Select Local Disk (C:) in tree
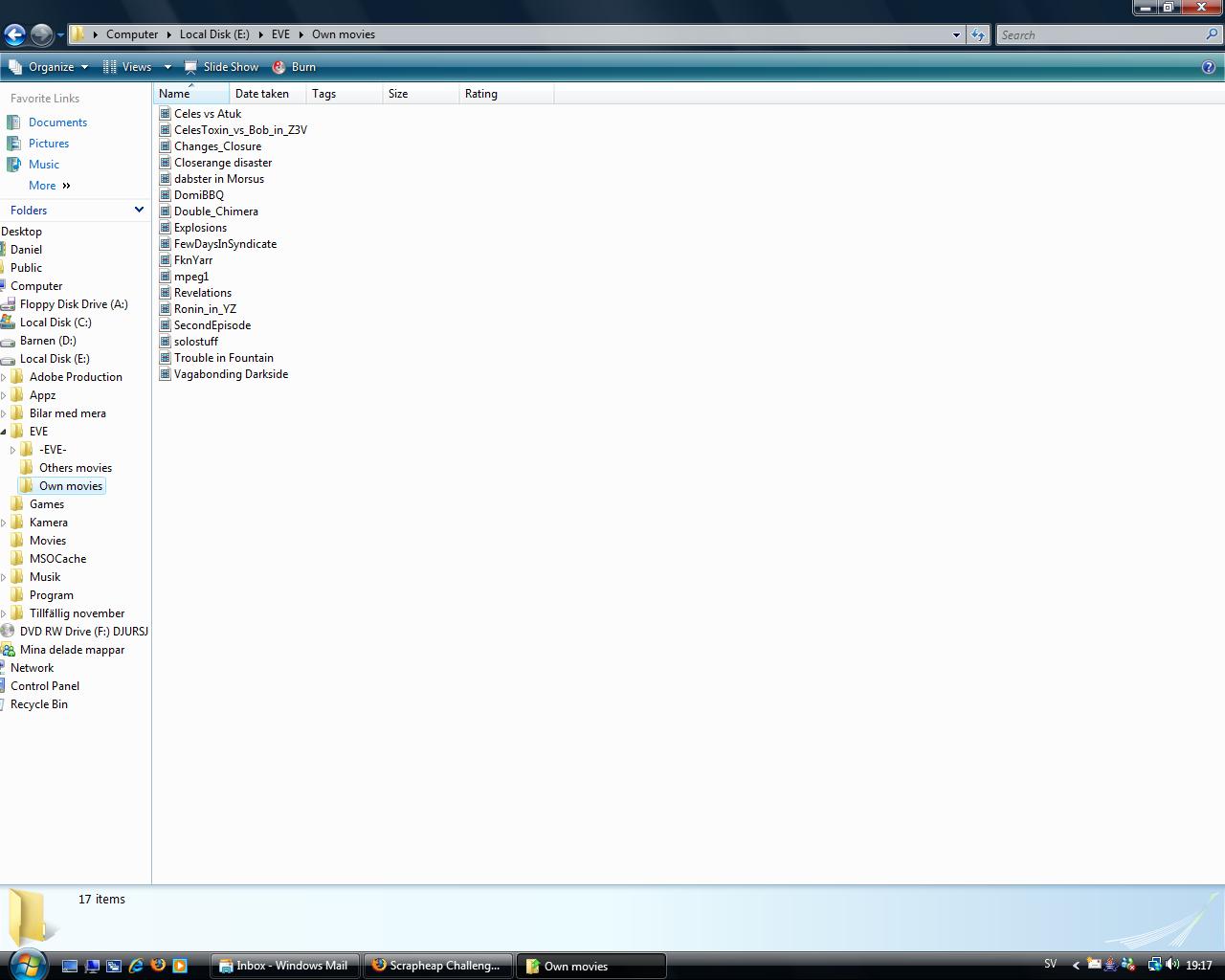 [x=56, y=323]
